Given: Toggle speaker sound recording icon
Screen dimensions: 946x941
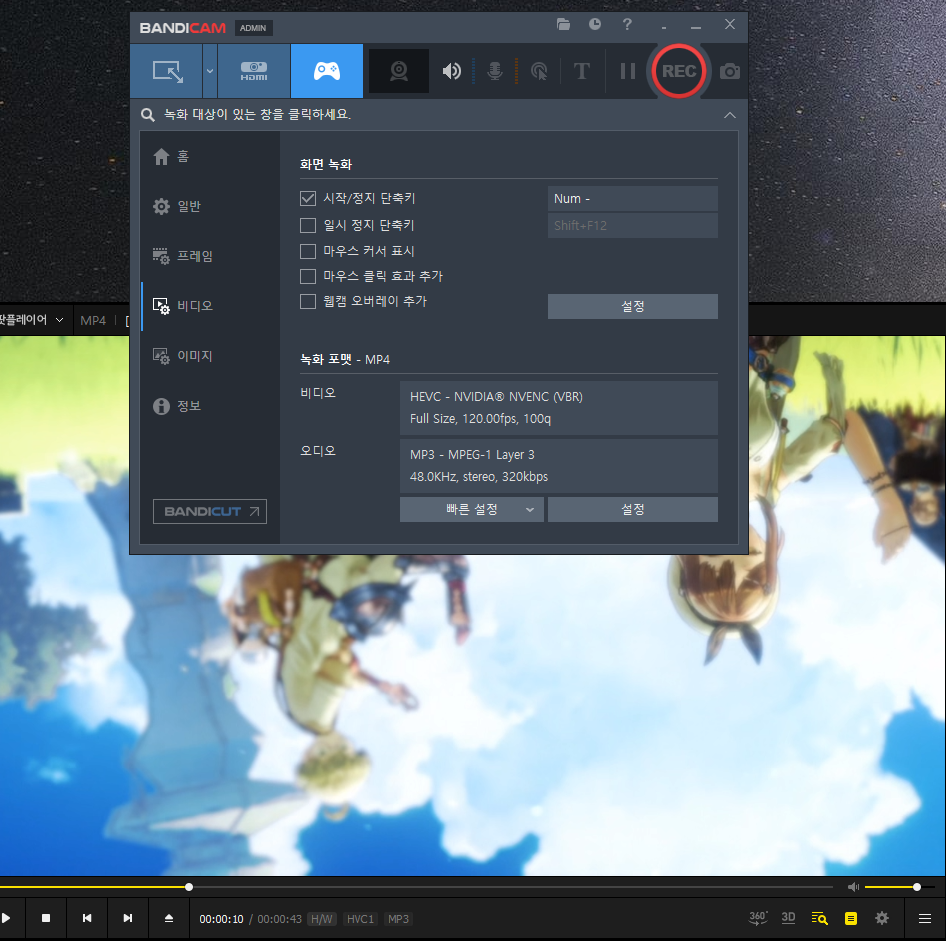Looking at the screenshot, I should 451,71.
